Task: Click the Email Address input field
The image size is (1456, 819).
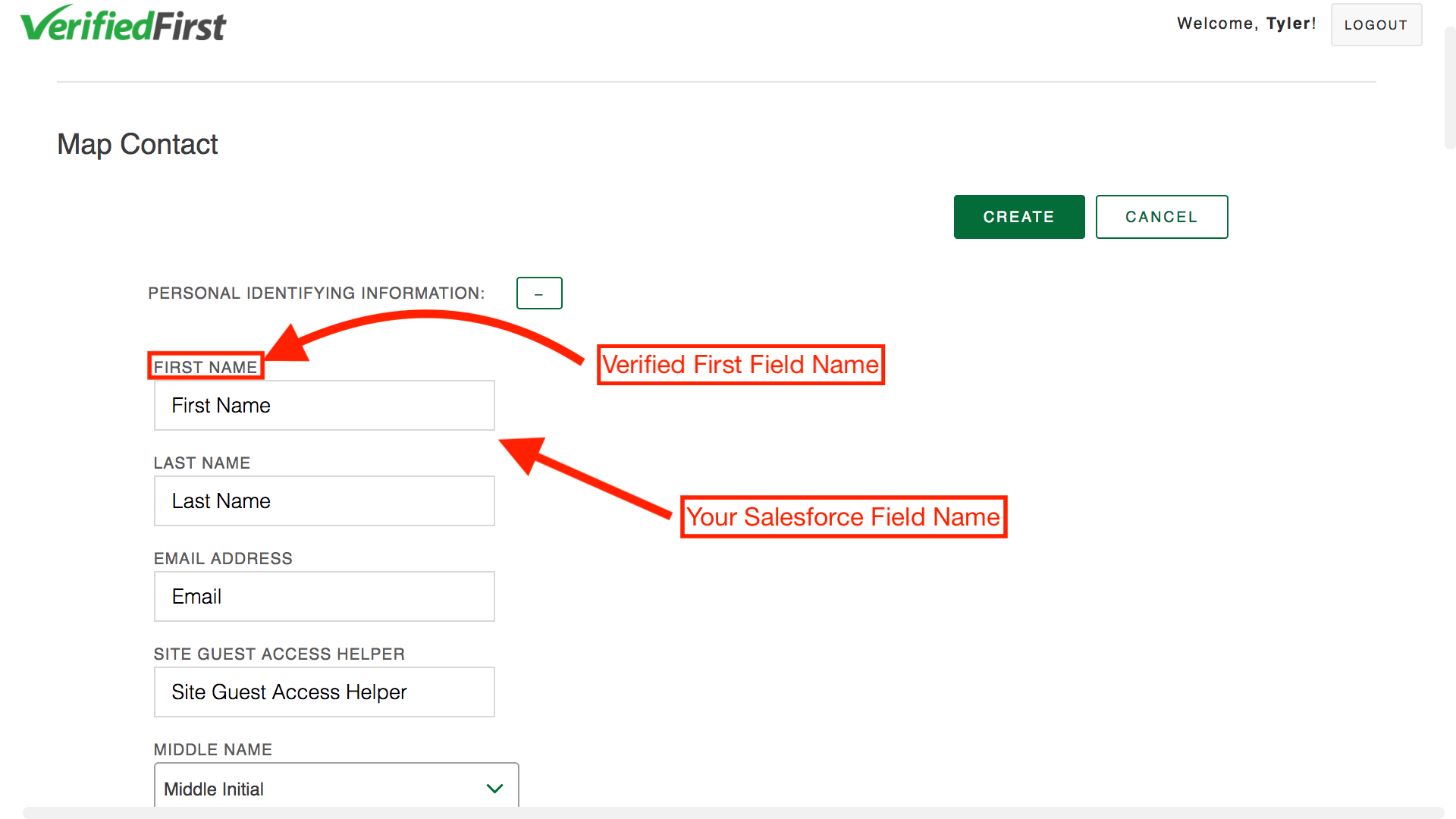Action: [324, 596]
